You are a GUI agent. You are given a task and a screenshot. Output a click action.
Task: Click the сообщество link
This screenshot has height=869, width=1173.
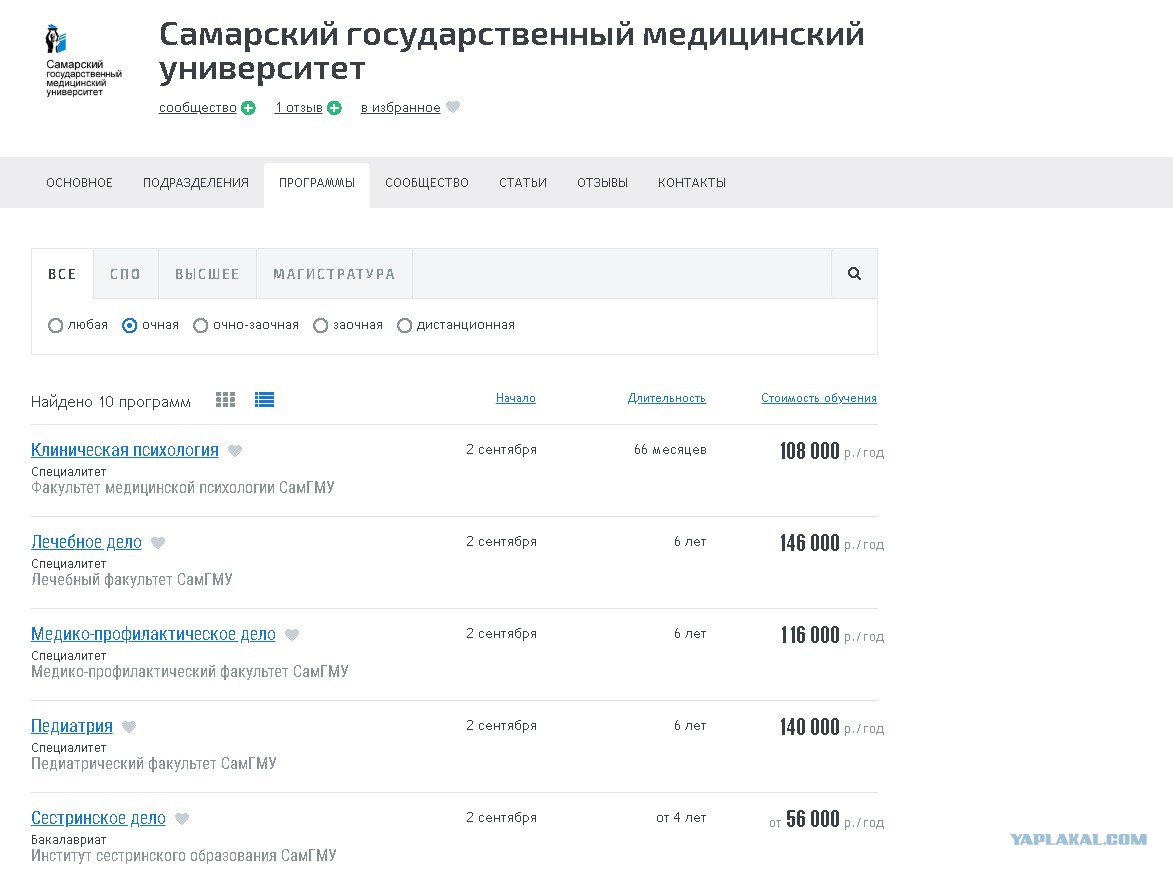[x=197, y=108]
